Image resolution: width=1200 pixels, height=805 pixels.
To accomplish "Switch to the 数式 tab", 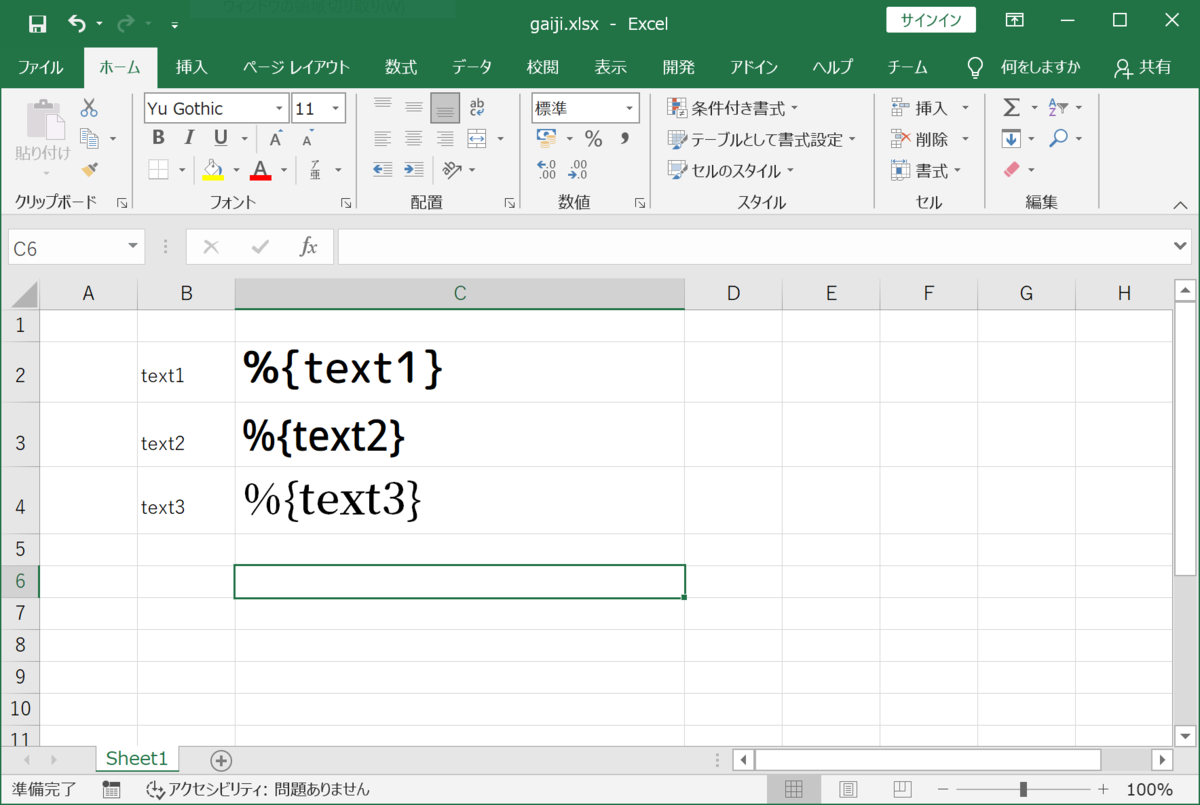I will pos(401,67).
